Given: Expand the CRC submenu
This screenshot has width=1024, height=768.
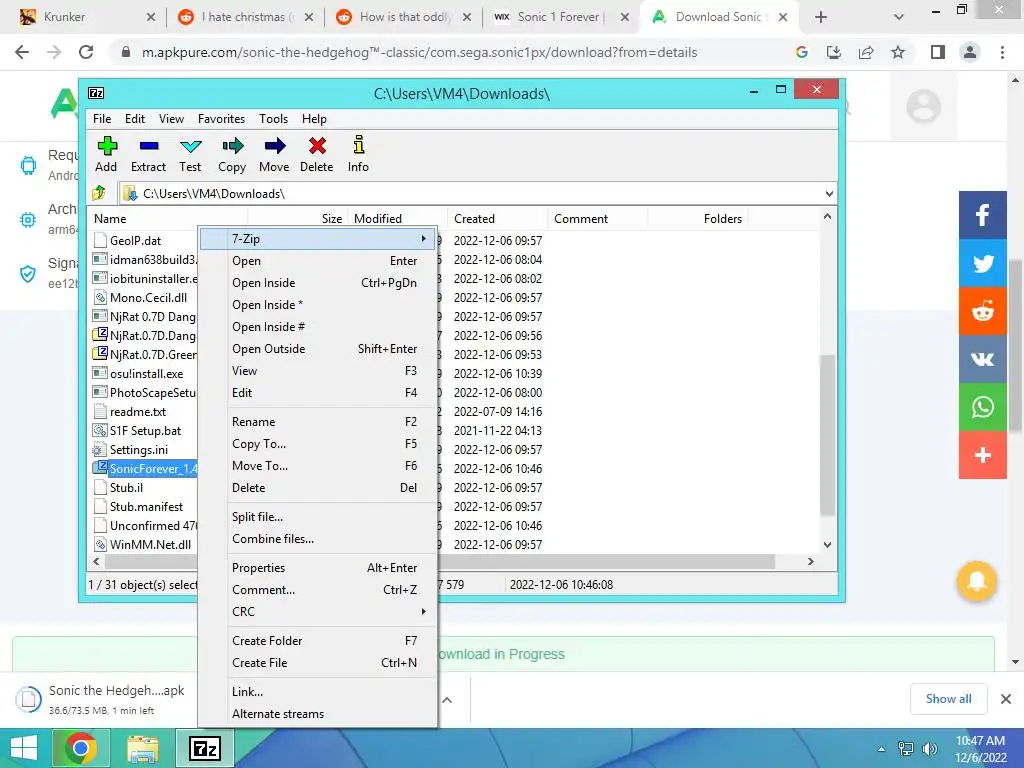Looking at the screenshot, I should click(x=318, y=612).
